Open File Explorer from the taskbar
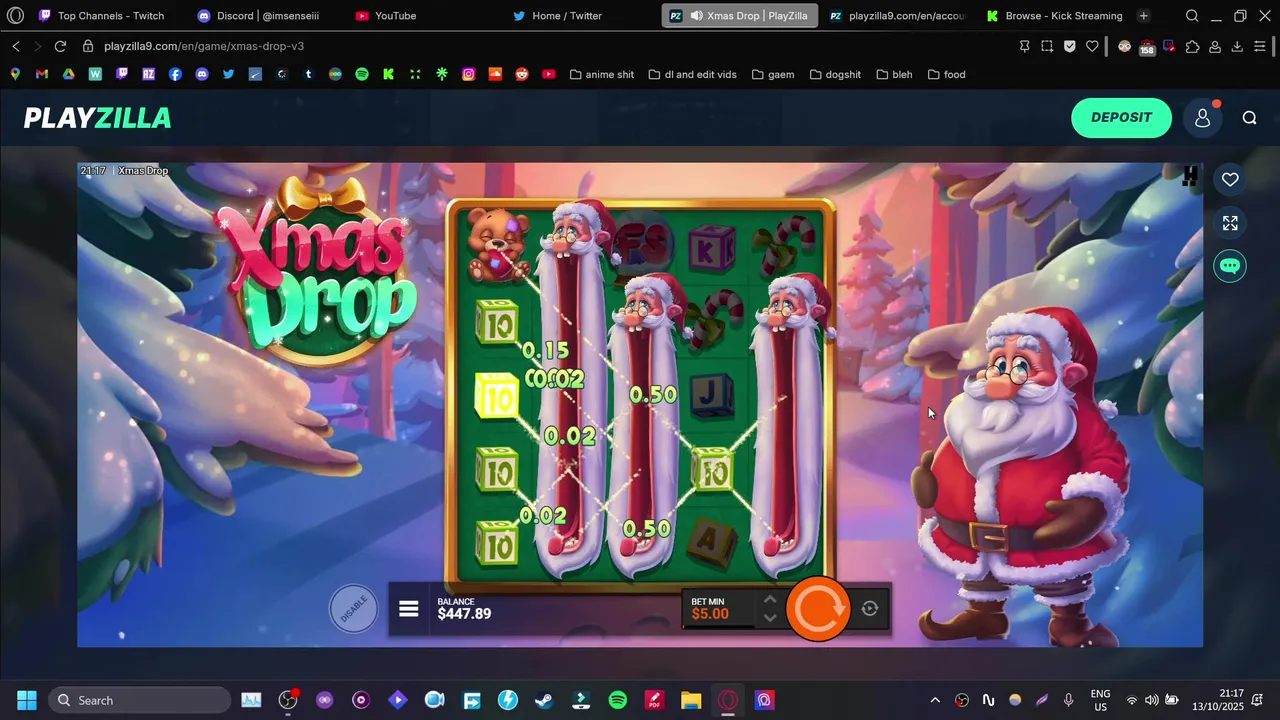Viewport: 1280px width, 720px height. 691,700
